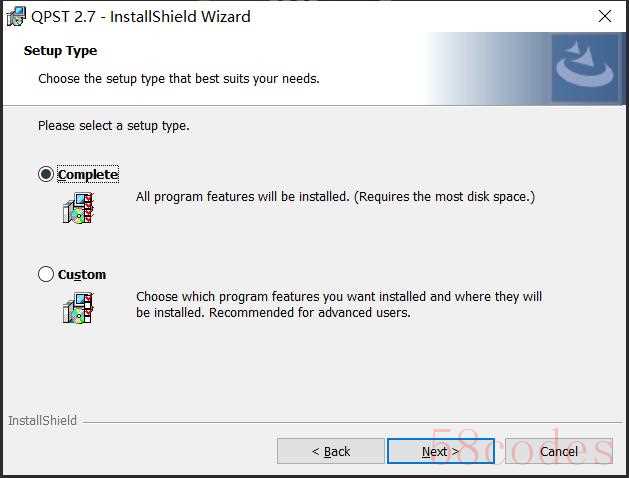
Task: Select the Complete radio button
Action: pyautogui.click(x=46, y=174)
